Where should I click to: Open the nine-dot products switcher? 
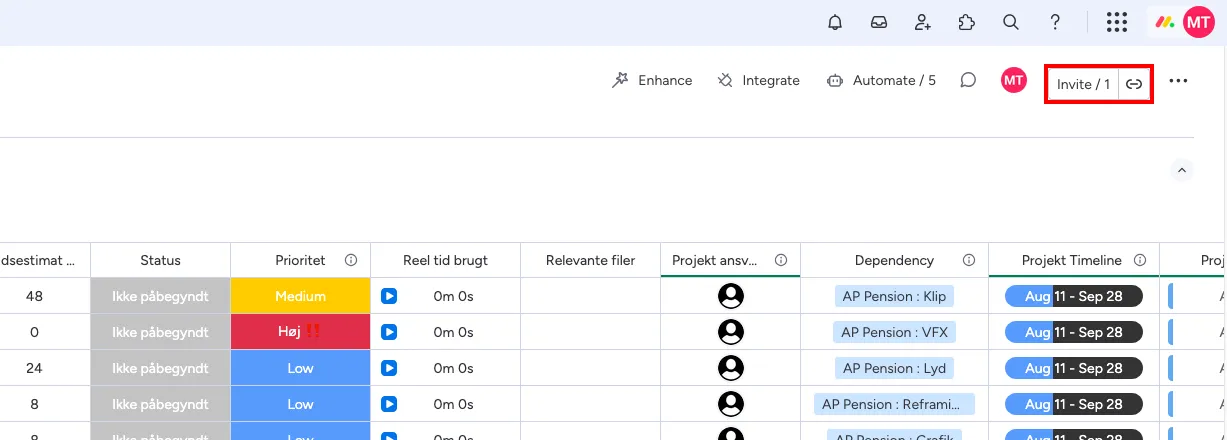pos(1117,22)
